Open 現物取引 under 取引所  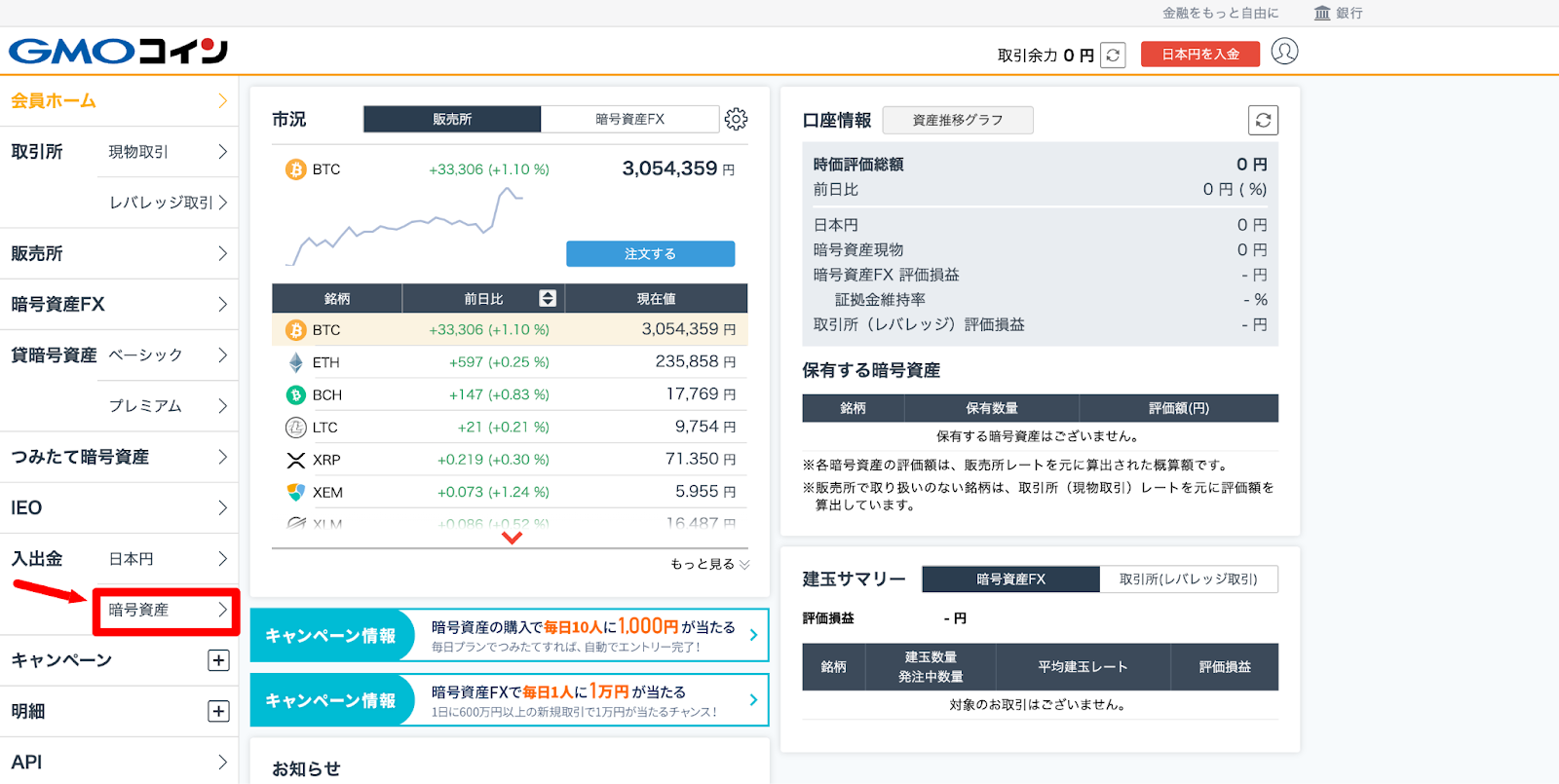click(x=168, y=152)
